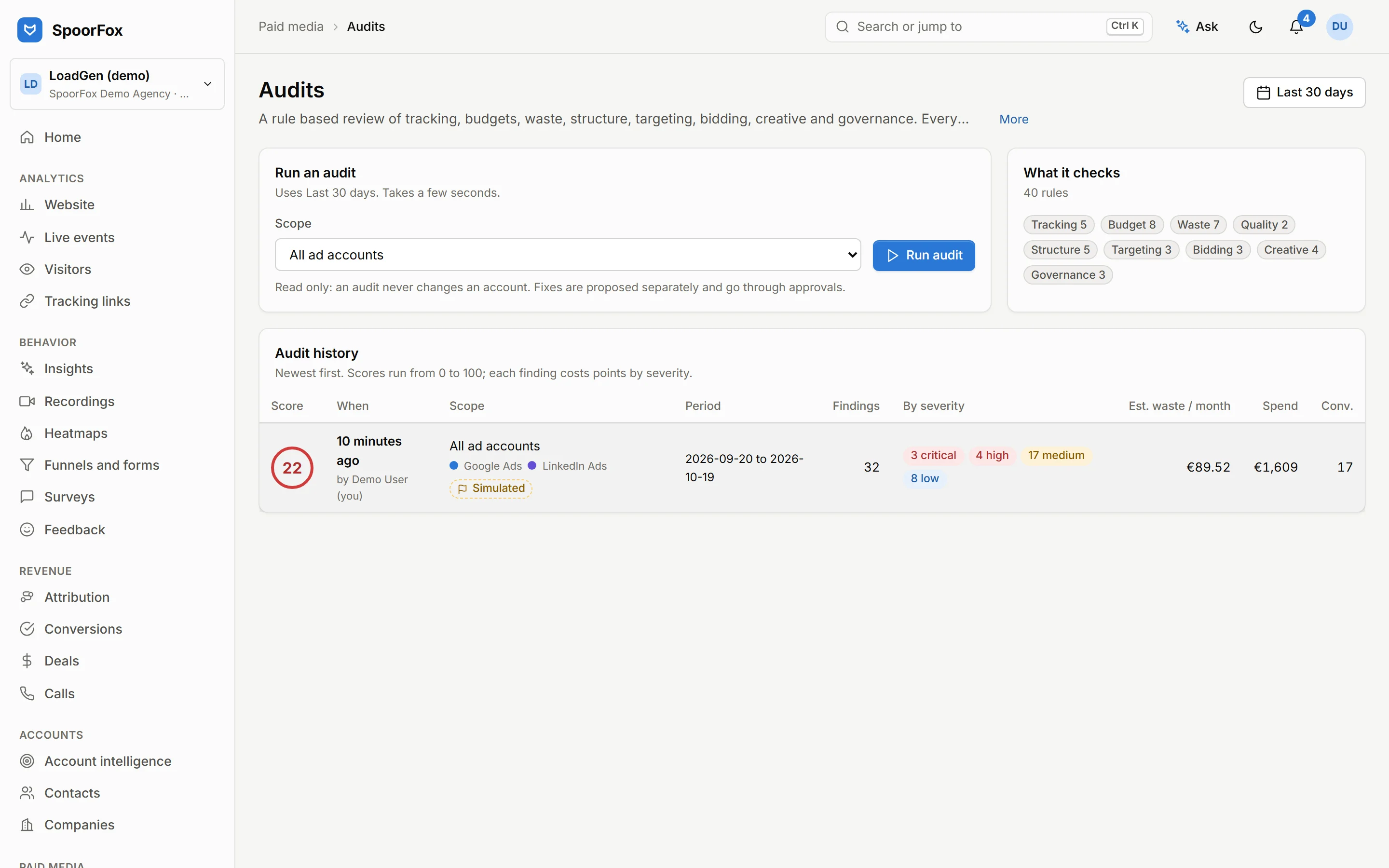Open the All ad accounts scope dropdown
The height and width of the screenshot is (868, 1389).
[x=568, y=255]
